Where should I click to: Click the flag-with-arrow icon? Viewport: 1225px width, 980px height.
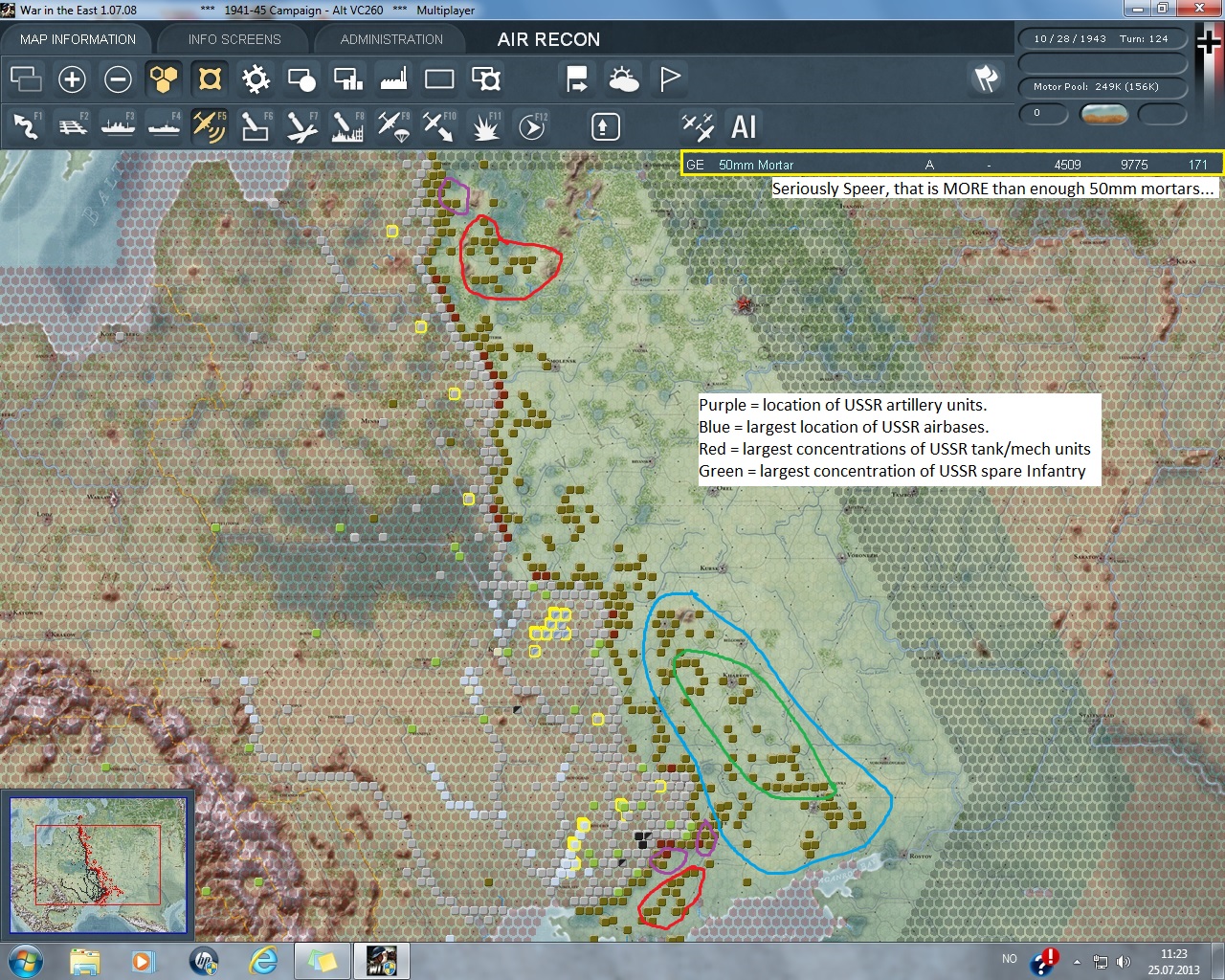pos(577,78)
